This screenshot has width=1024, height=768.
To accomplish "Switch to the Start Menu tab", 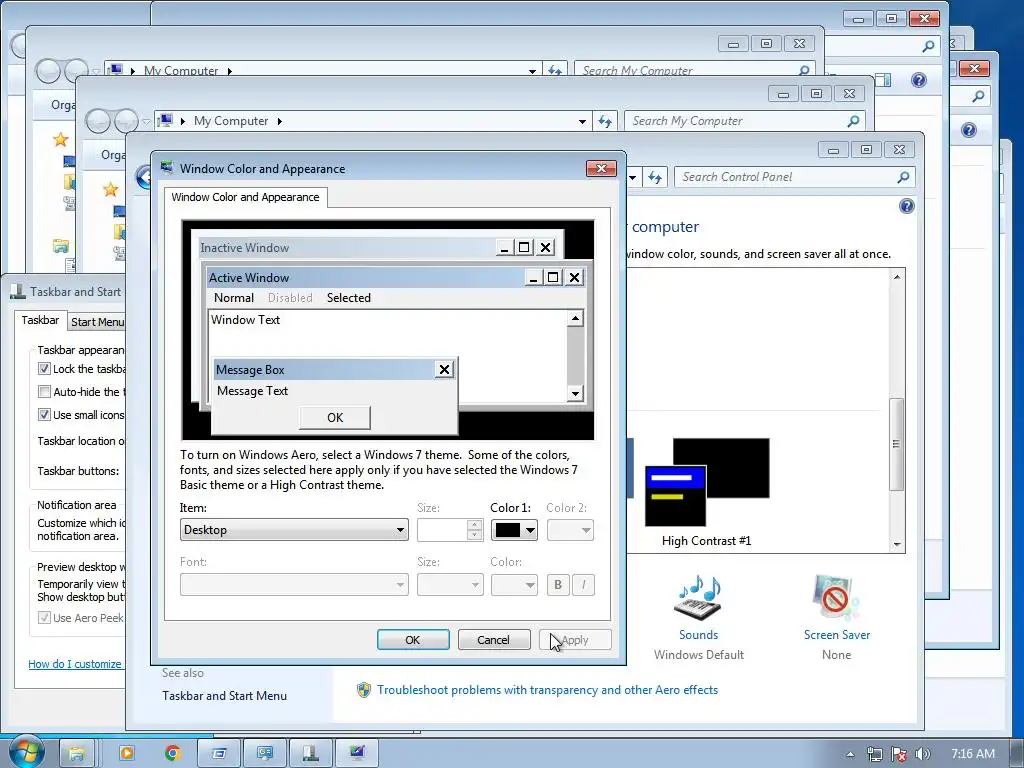I will point(97,322).
